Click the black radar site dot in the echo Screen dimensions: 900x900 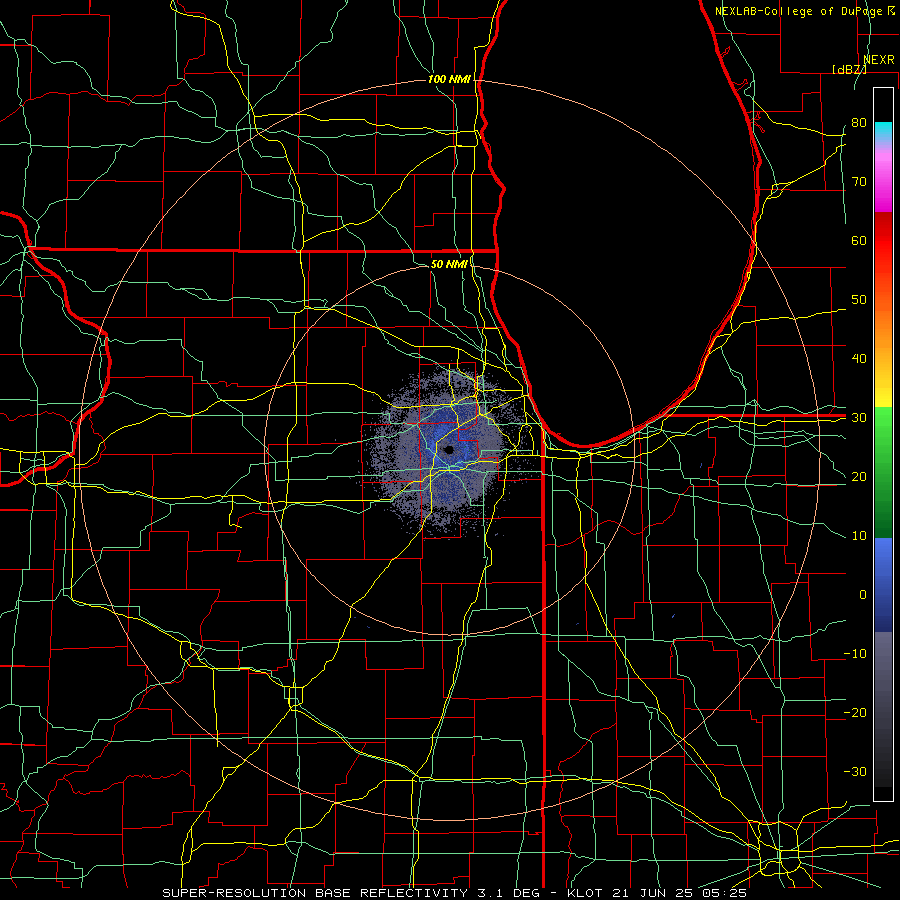(449, 449)
